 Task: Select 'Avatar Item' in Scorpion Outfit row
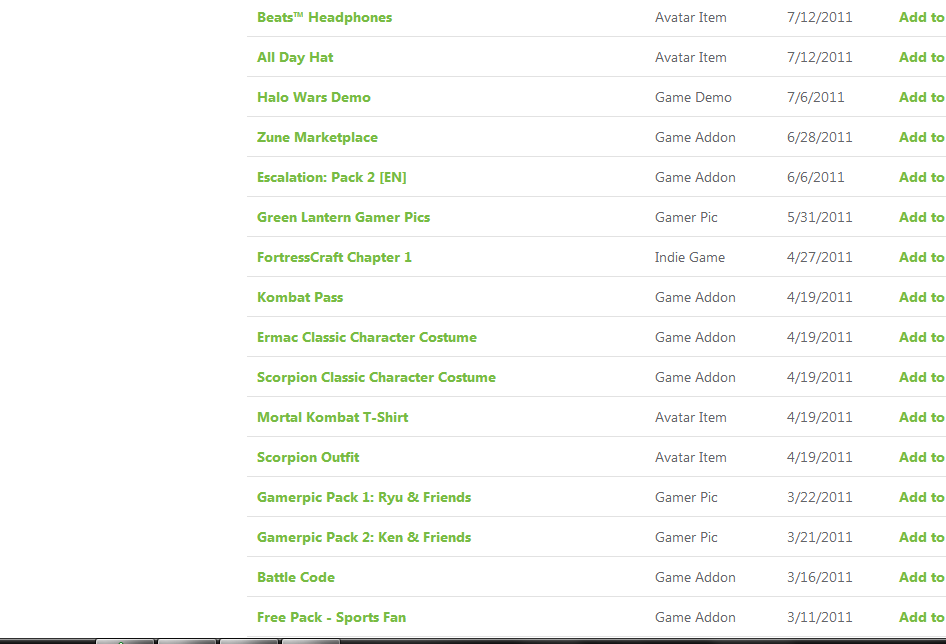[691, 457]
